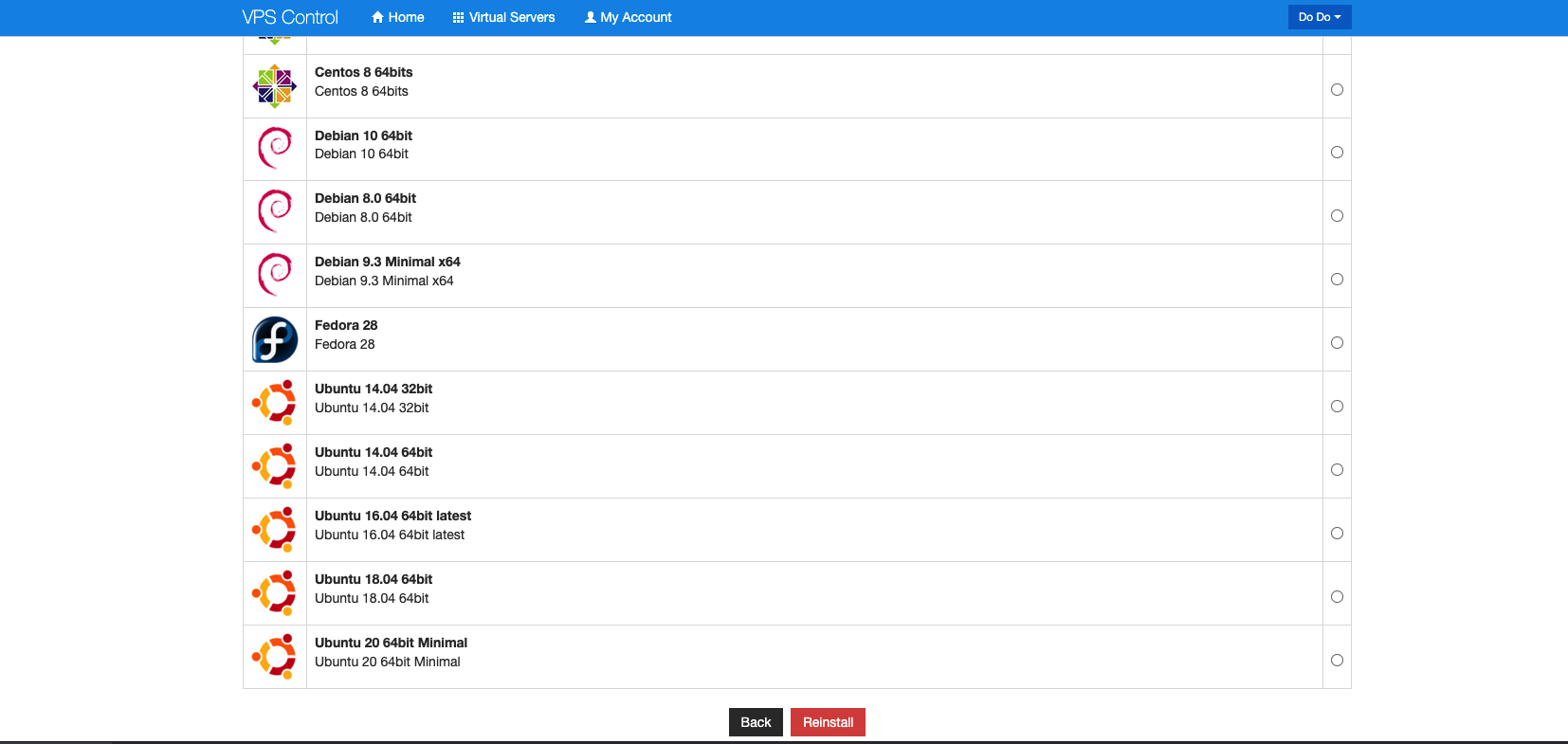The height and width of the screenshot is (744, 1568).
Task: Select Ubuntu 18.04 64bit radio button
Action: point(1337,596)
